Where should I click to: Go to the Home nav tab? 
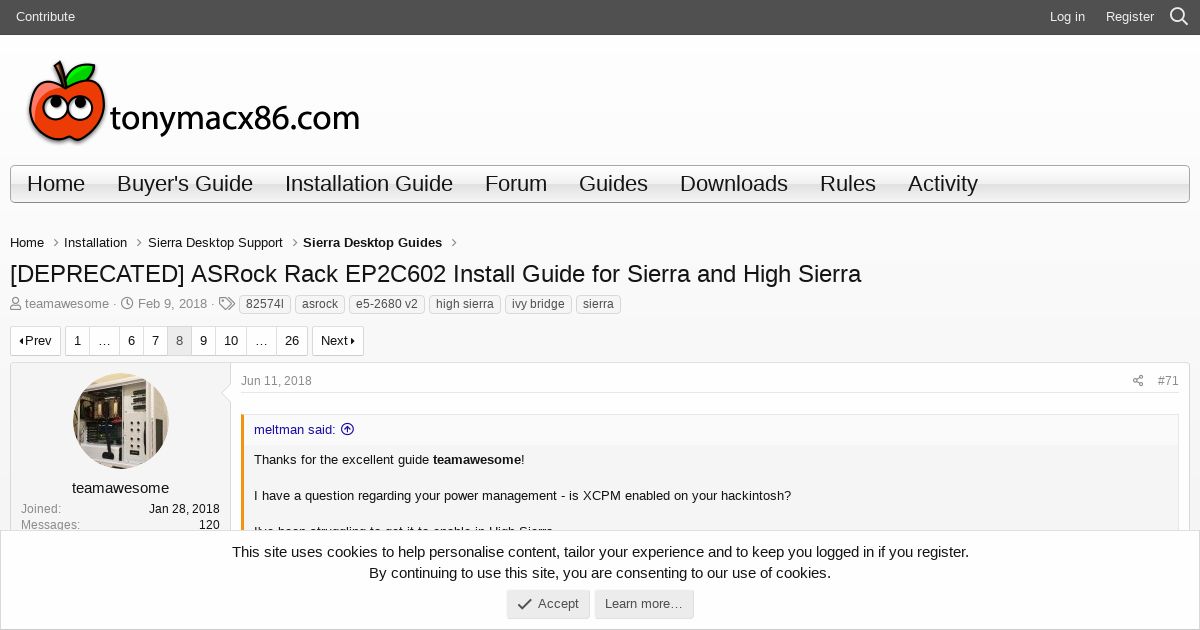[56, 184]
